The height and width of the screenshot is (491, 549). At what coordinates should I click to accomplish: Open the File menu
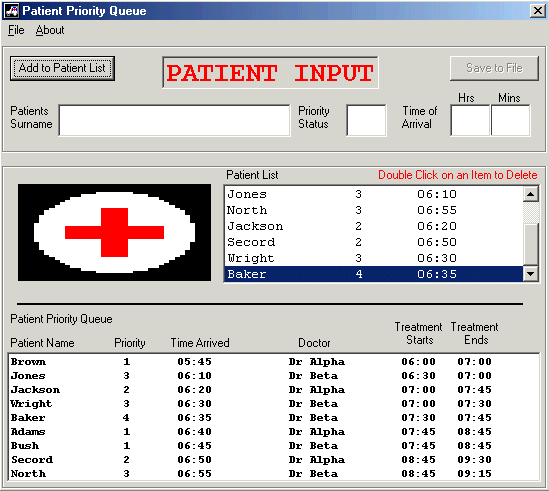coord(16,30)
